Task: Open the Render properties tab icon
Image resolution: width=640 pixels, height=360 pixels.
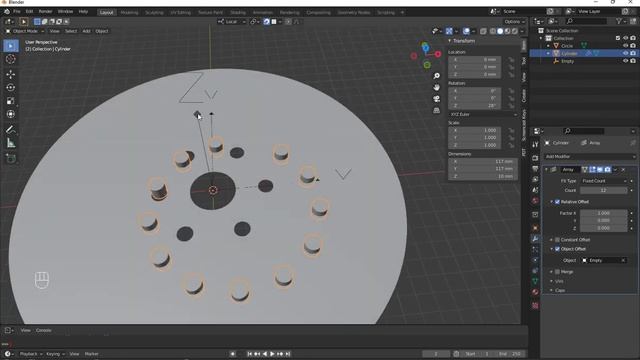Action: (x=535, y=158)
